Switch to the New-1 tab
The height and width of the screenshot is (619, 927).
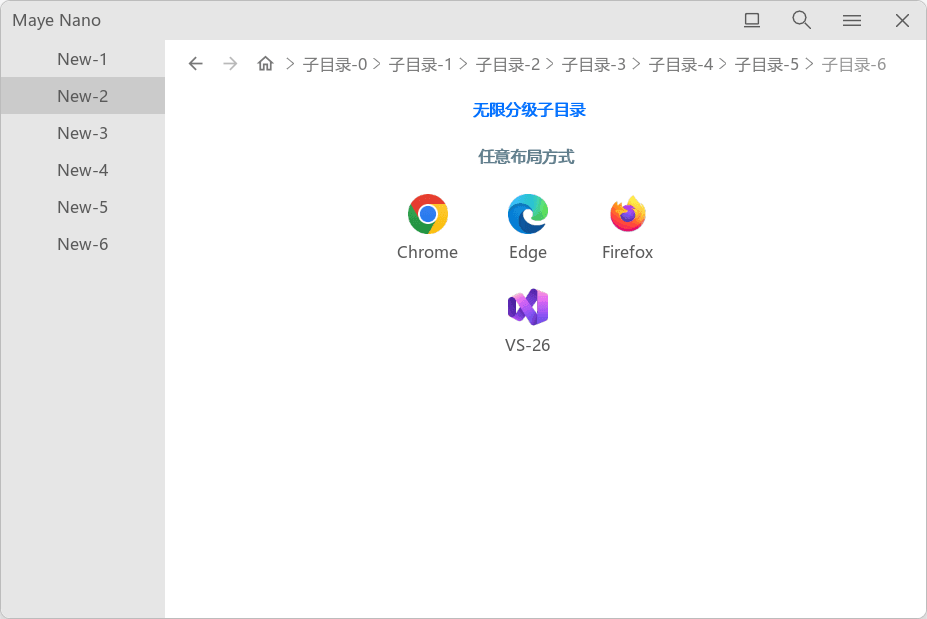(83, 59)
